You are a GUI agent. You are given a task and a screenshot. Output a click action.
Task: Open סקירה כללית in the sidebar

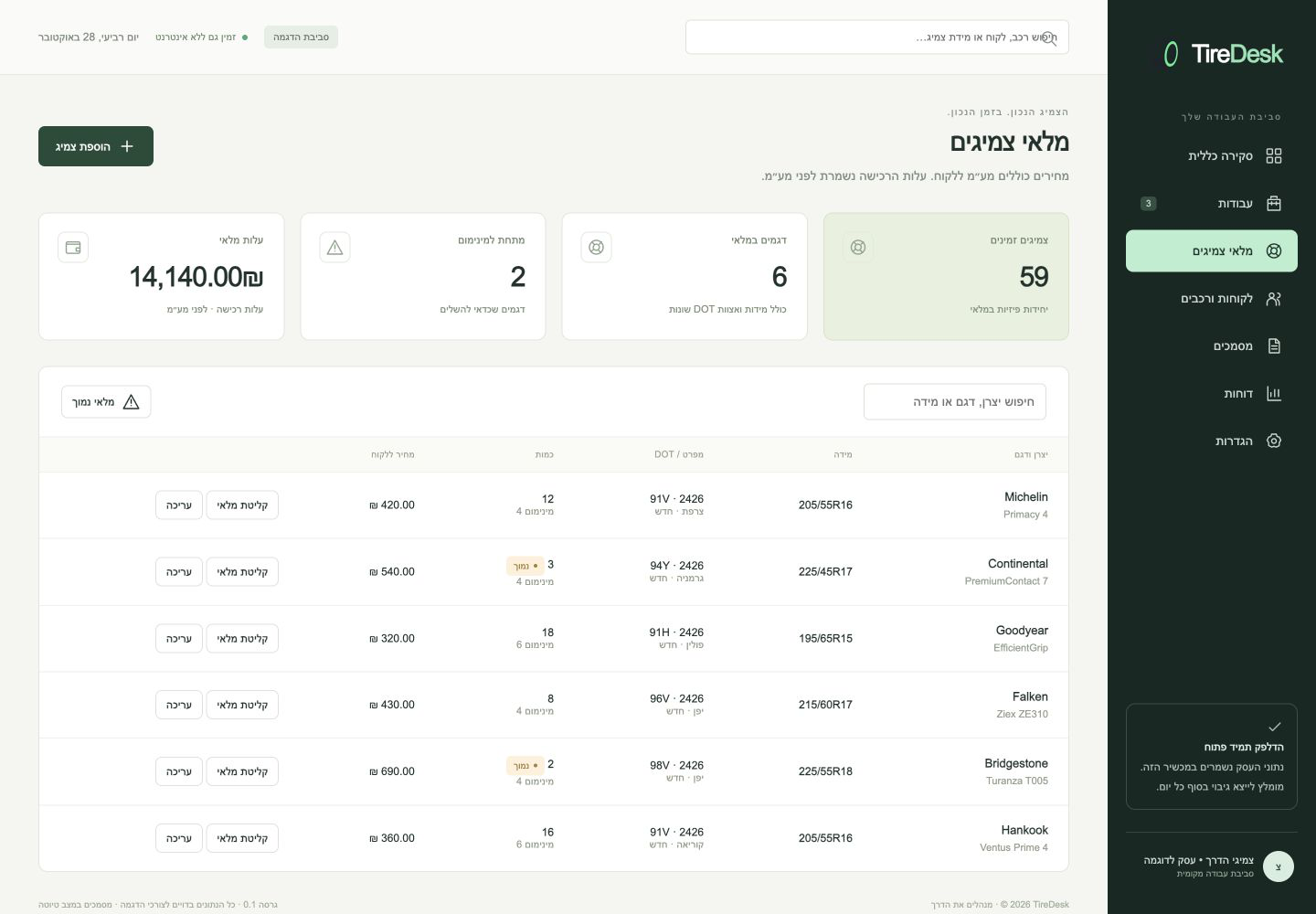point(1212,155)
